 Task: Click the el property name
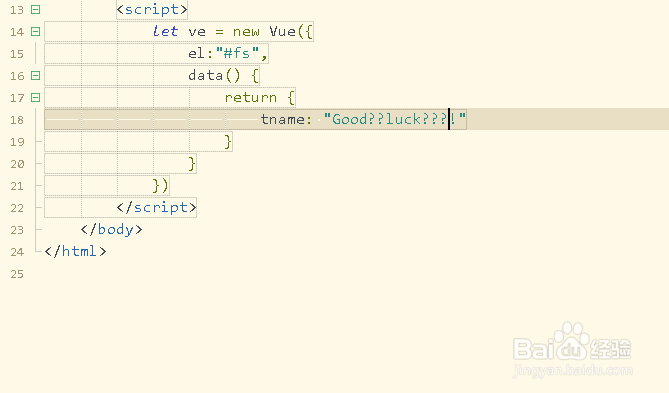pos(197,53)
